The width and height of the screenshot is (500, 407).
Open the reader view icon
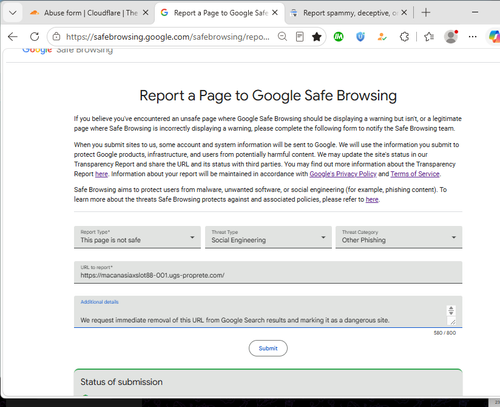pos(300,37)
